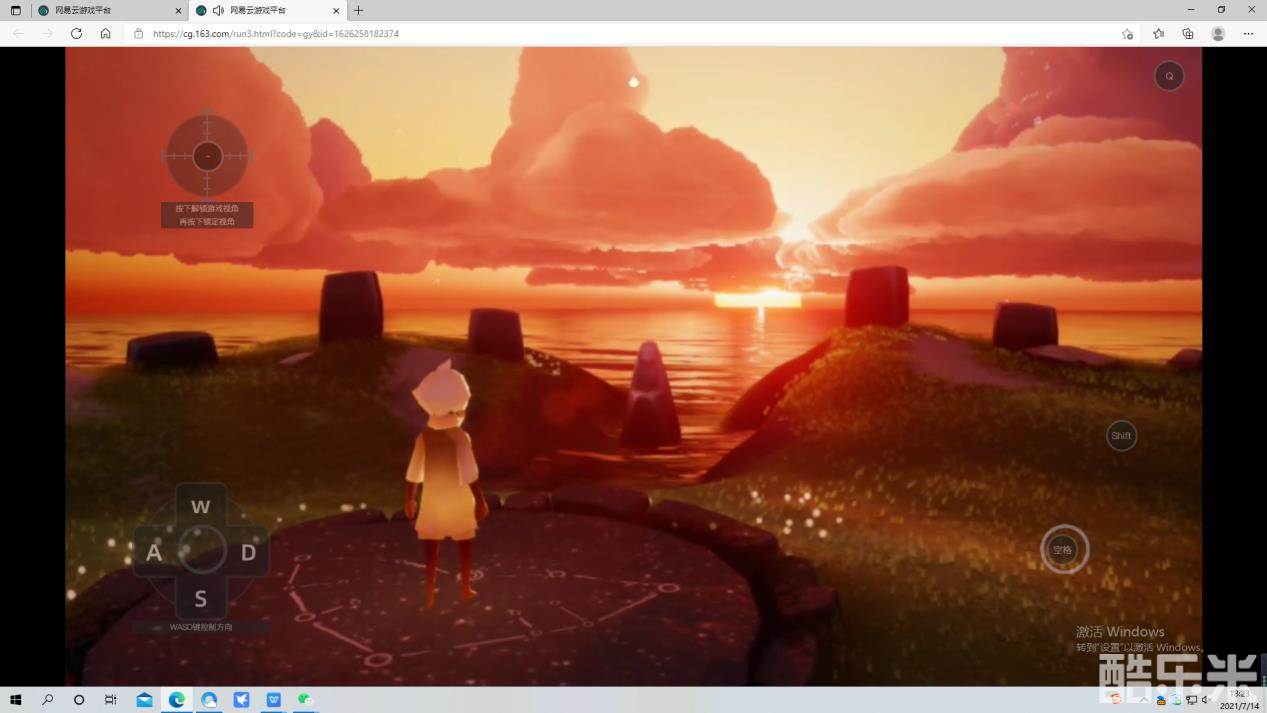Open the browser profile account icon

point(1218,33)
